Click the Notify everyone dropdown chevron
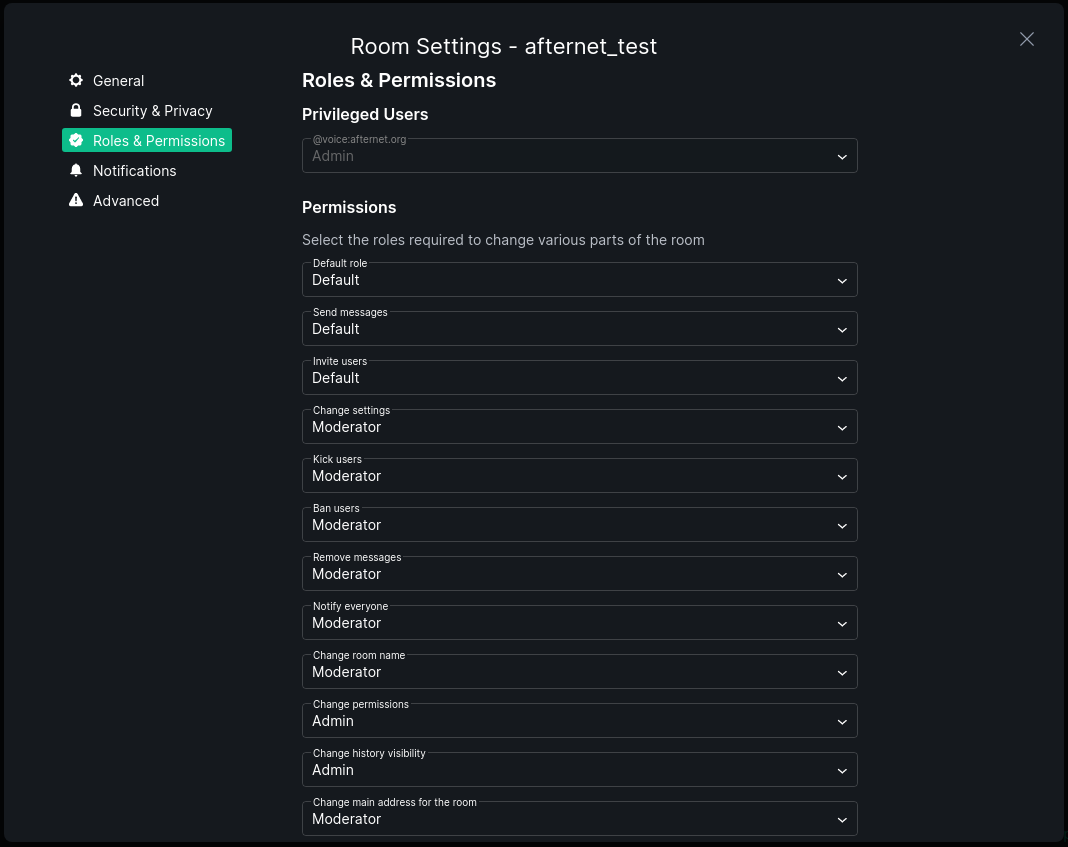 tap(841, 624)
